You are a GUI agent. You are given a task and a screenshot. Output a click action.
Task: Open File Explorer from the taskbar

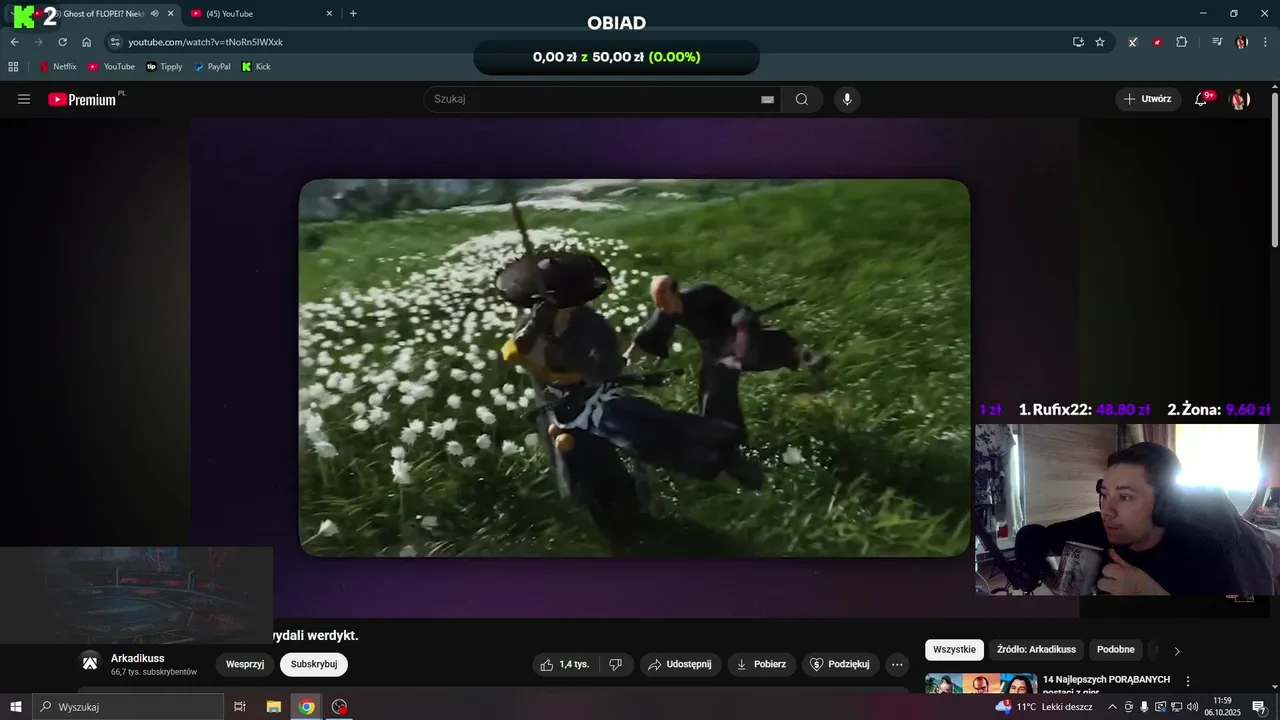pos(273,707)
